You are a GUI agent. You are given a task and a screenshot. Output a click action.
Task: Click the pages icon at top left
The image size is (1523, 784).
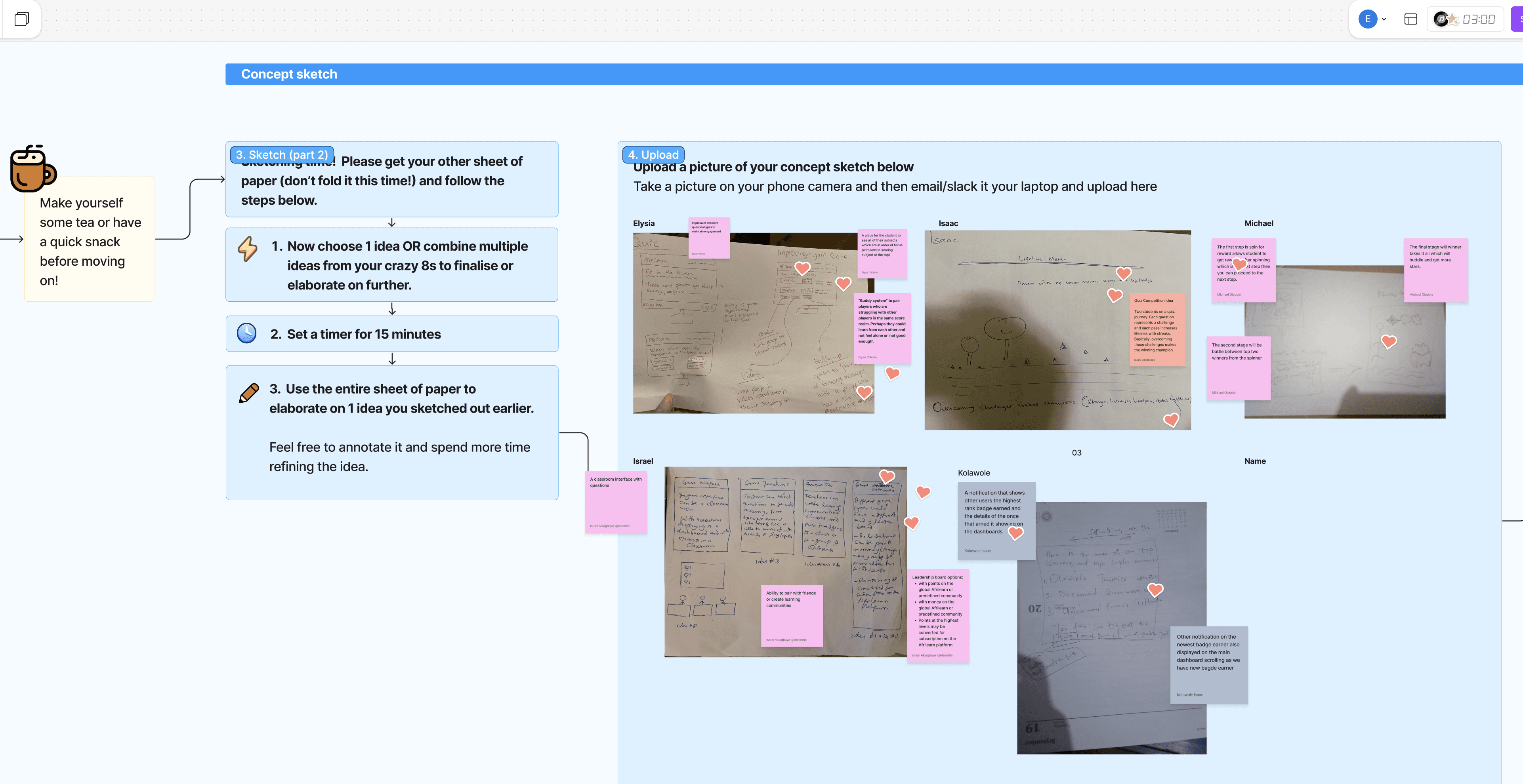click(21, 19)
